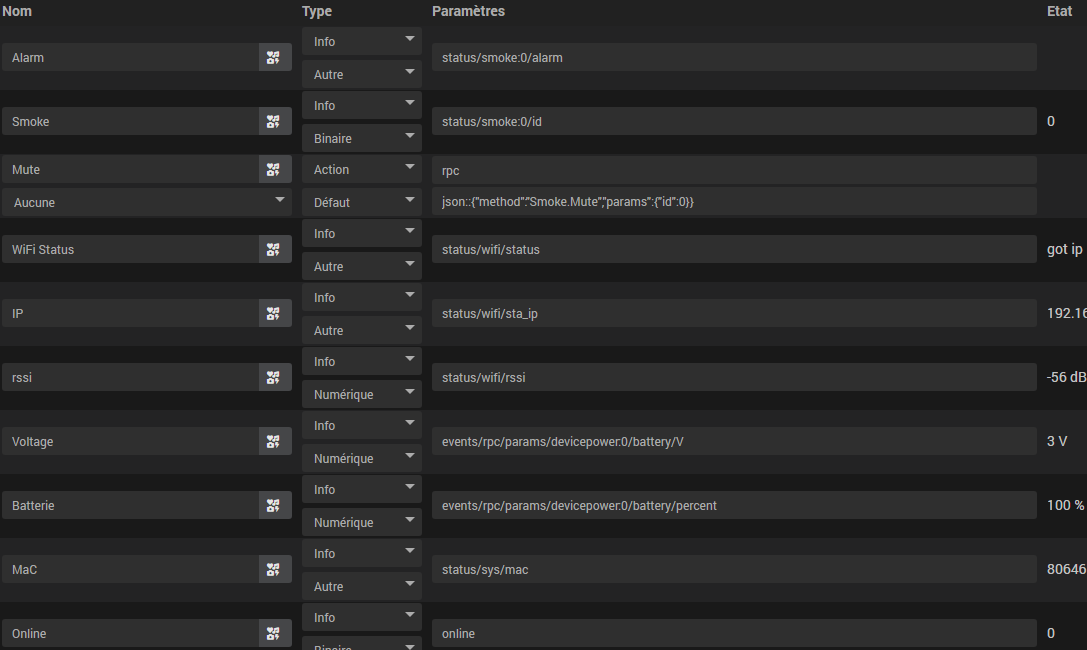Edit the status/smoke:0/alarm topic field
The image size is (1087, 650).
point(734,58)
